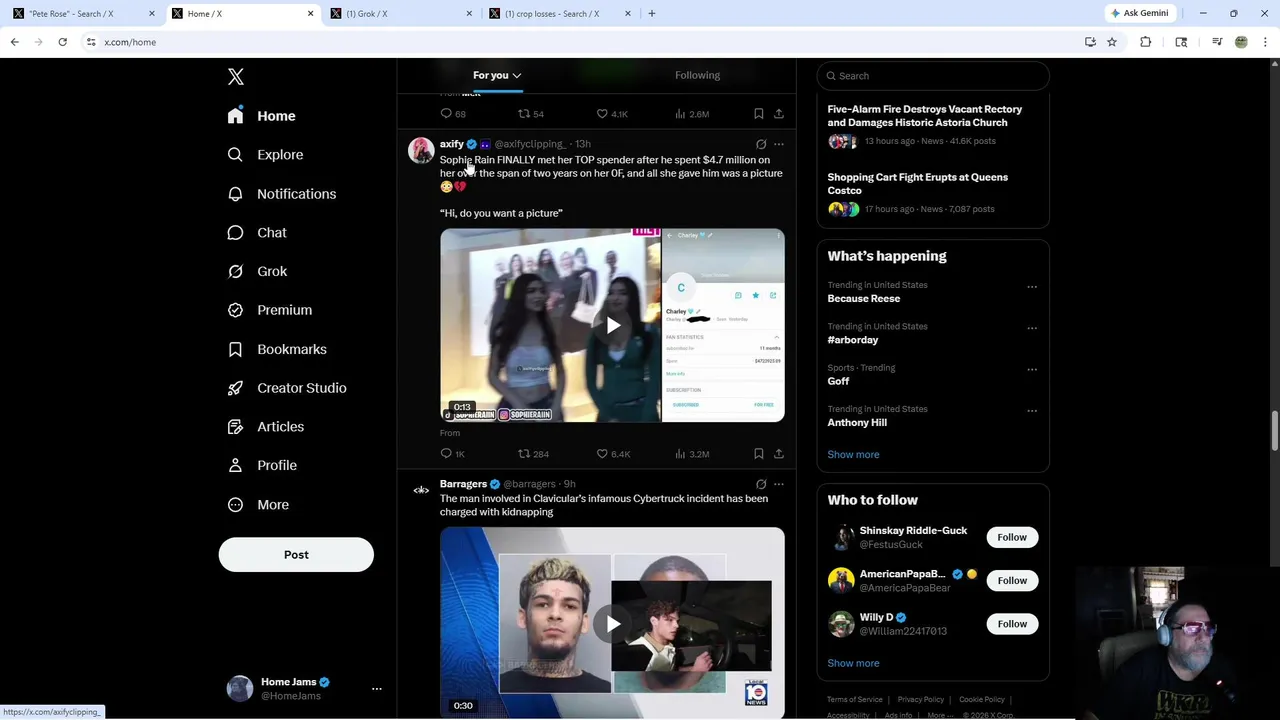This screenshot has width=1280, height=720.
Task: Click Ask Gemini button
Action: [x=1139, y=13]
